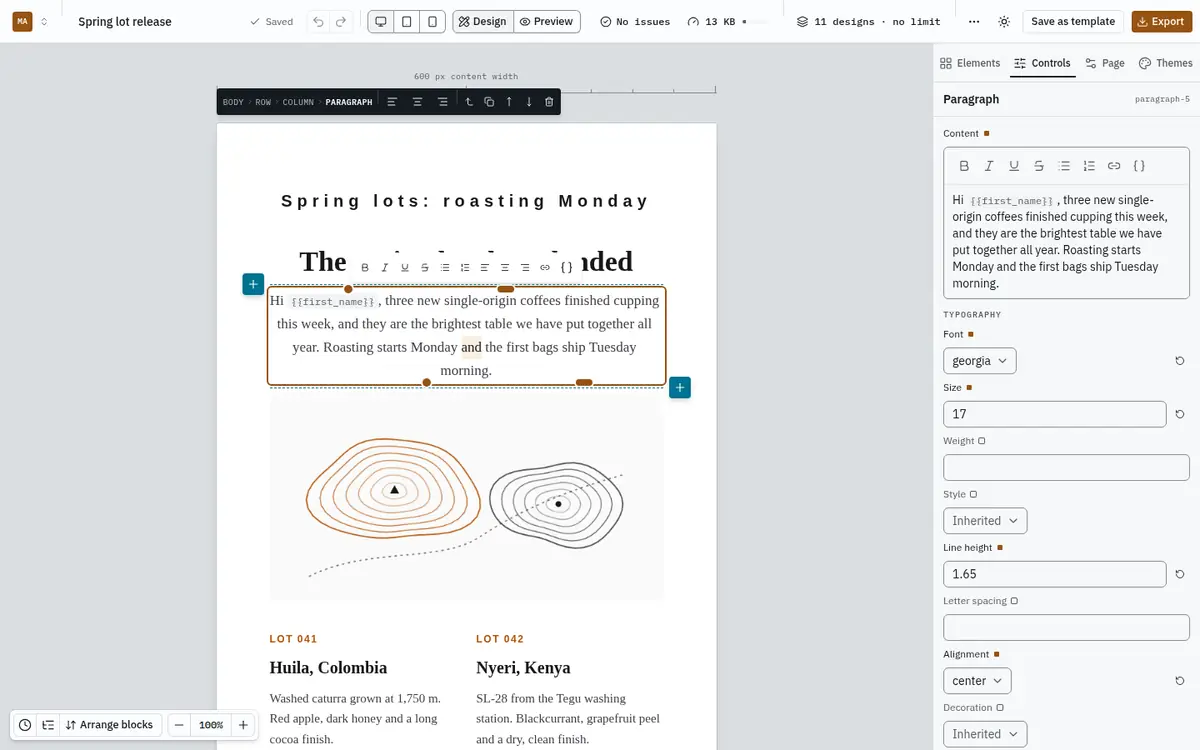Open the Alignment dropdown showing center

(x=977, y=681)
